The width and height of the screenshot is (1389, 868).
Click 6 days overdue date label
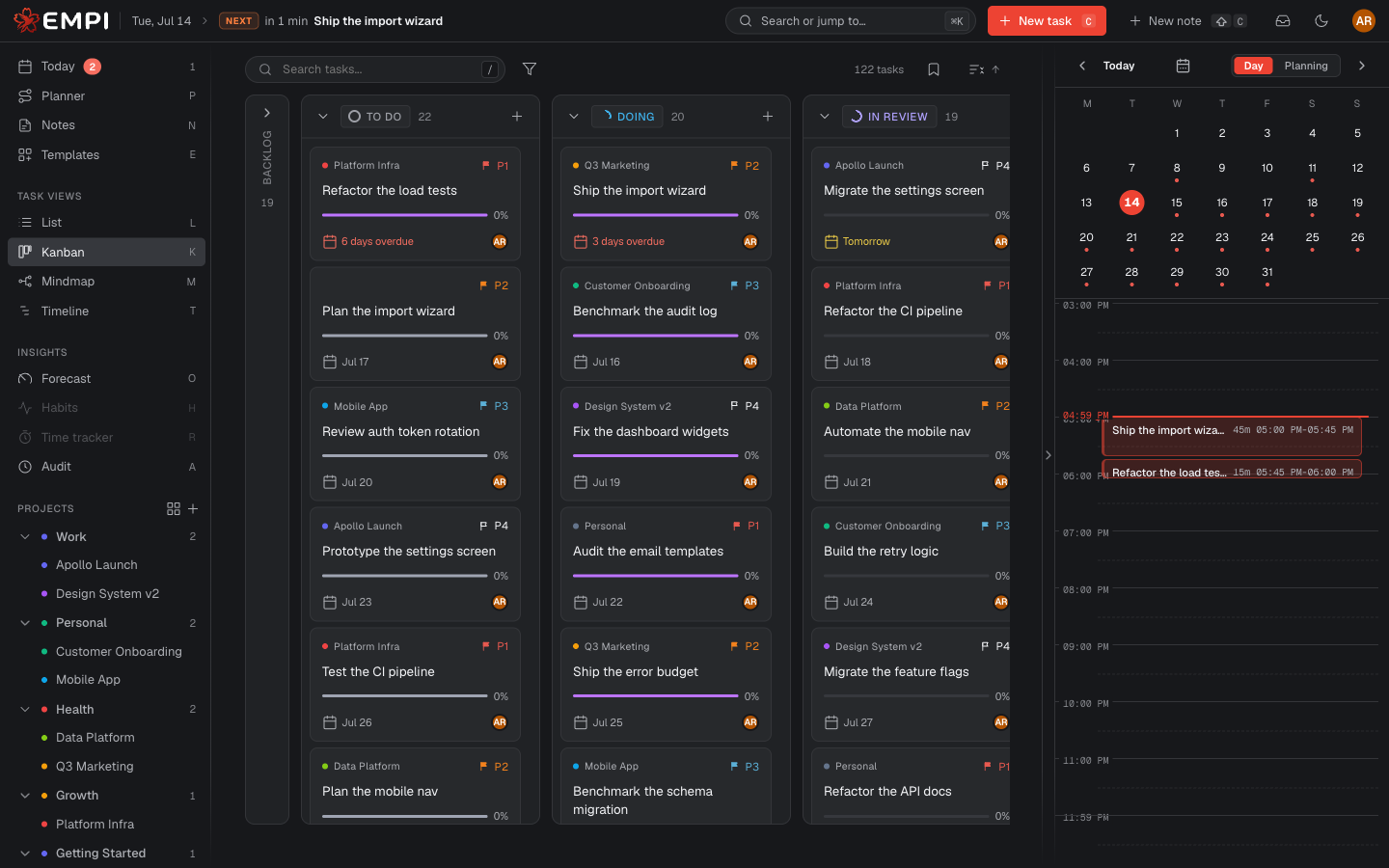[x=368, y=242]
